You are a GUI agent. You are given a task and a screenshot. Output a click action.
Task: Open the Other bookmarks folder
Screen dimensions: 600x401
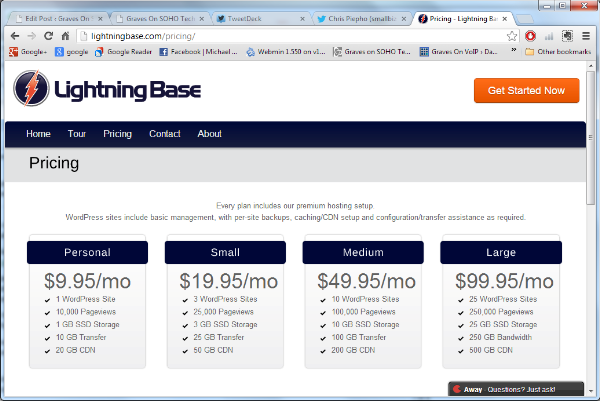coord(558,52)
